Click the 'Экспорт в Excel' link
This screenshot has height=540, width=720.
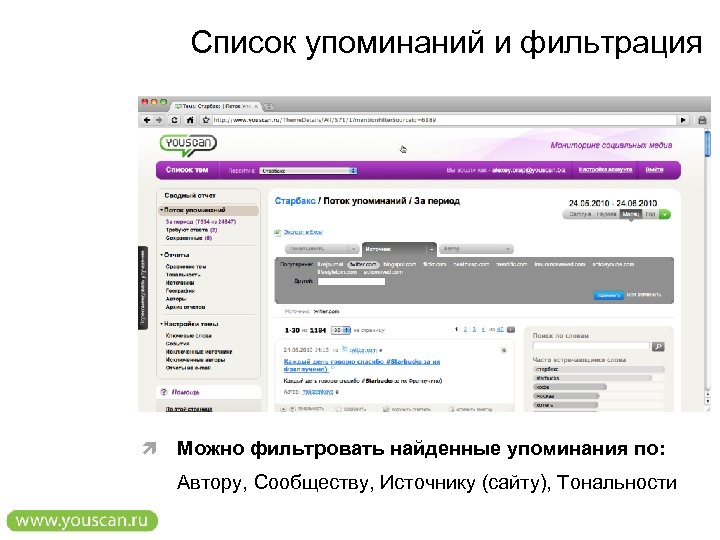point(303,232)
